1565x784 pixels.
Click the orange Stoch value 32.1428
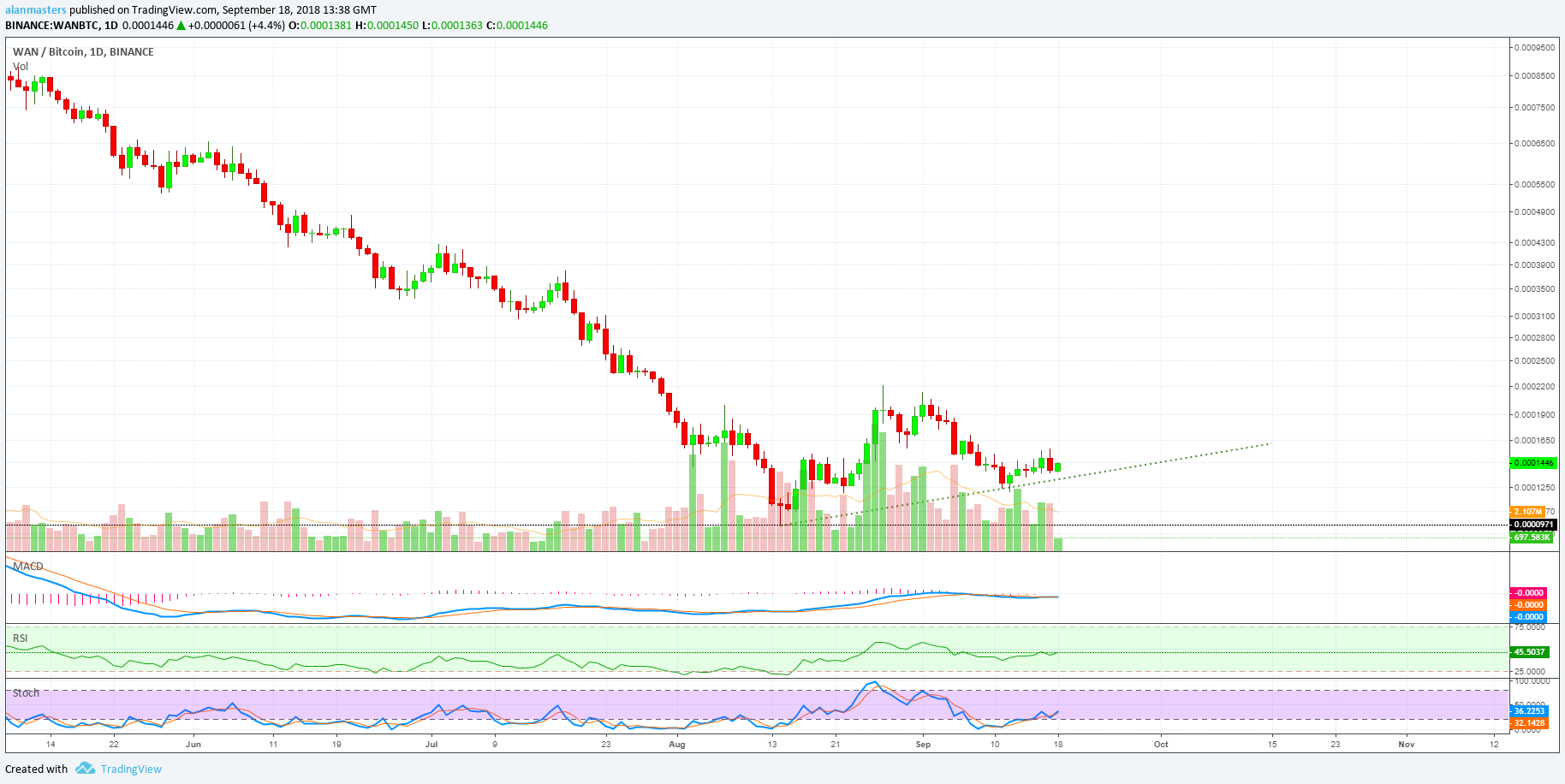click(x=1529, y=723)
